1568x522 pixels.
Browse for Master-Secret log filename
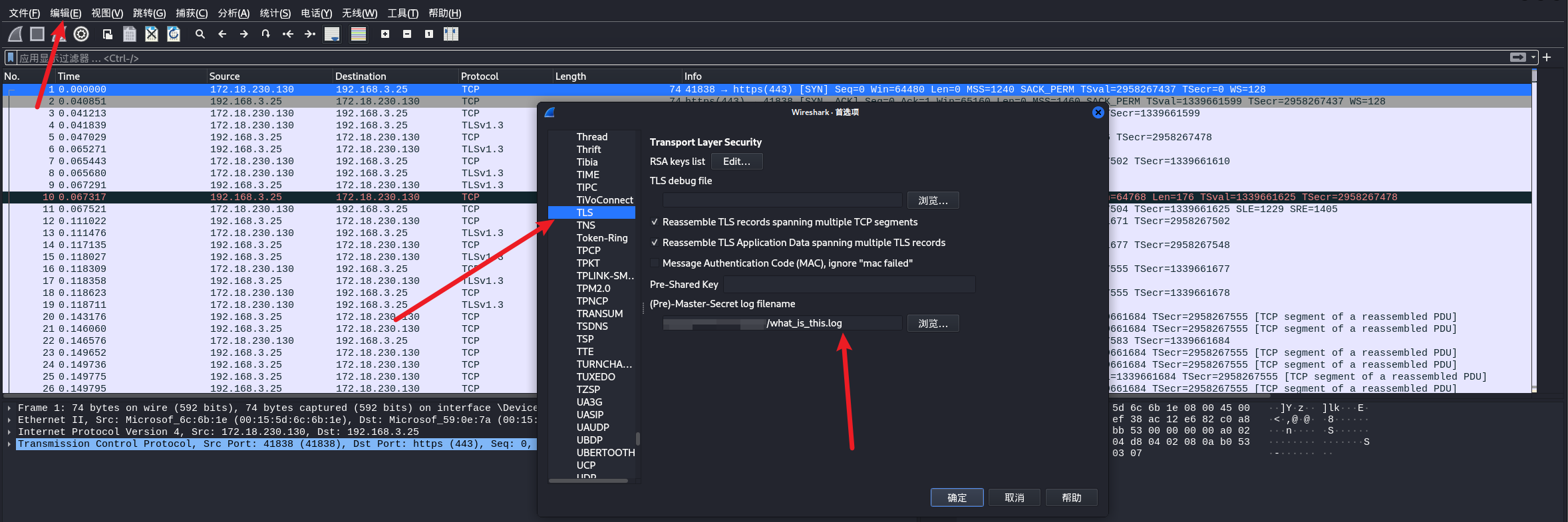point(933,323)
